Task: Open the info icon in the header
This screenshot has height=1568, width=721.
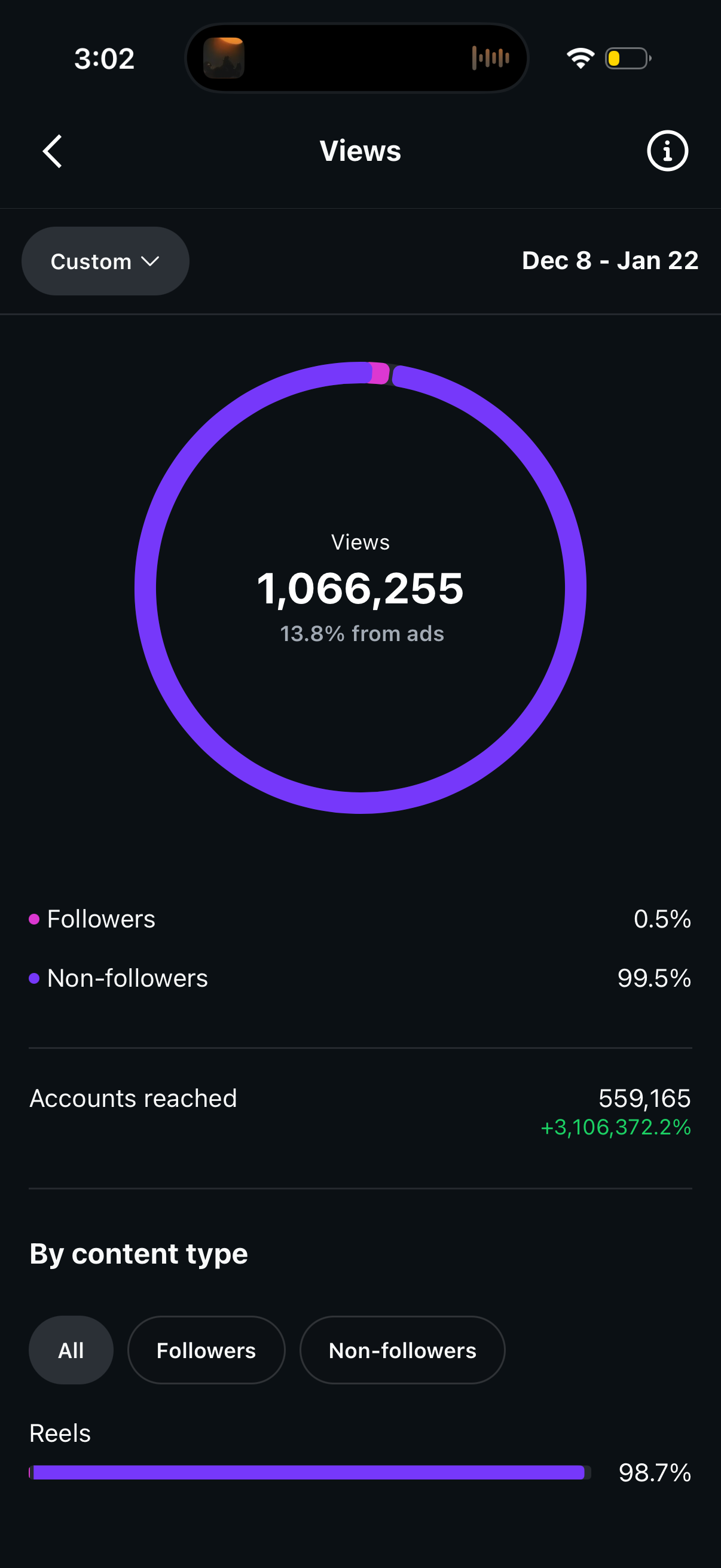Action: 667,151
